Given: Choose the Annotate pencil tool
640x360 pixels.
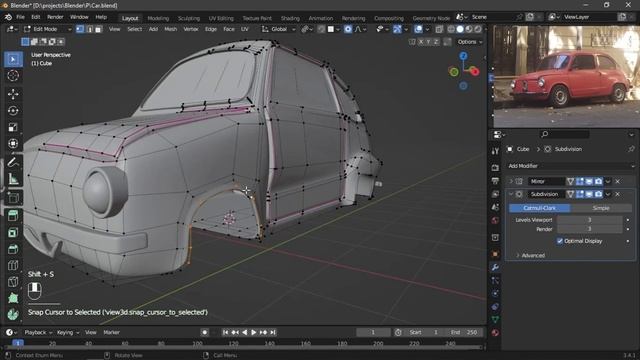Looking at the screenshot, I should (x=13, y=162).
